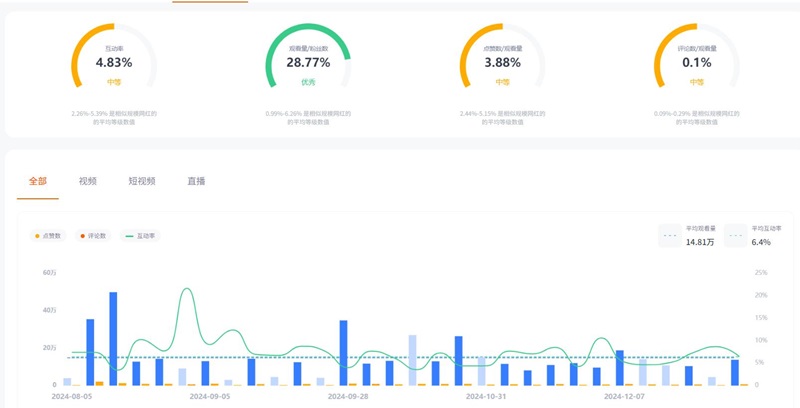800x408 pixels.
Task: Click the dashed icon beside 平均互动率
Action: pos(737,236)
